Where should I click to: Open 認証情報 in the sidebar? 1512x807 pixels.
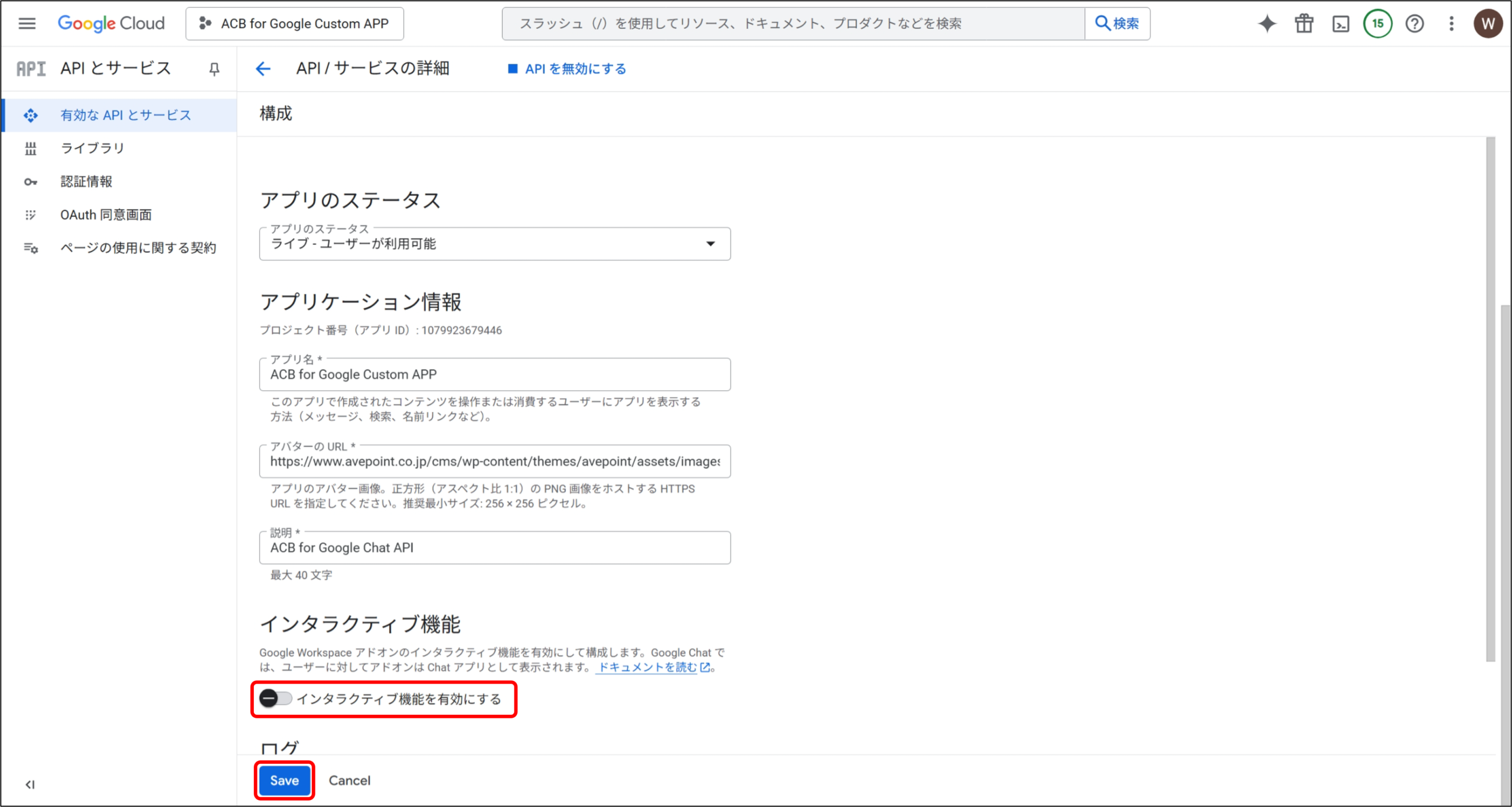click(x=86, y=181)
